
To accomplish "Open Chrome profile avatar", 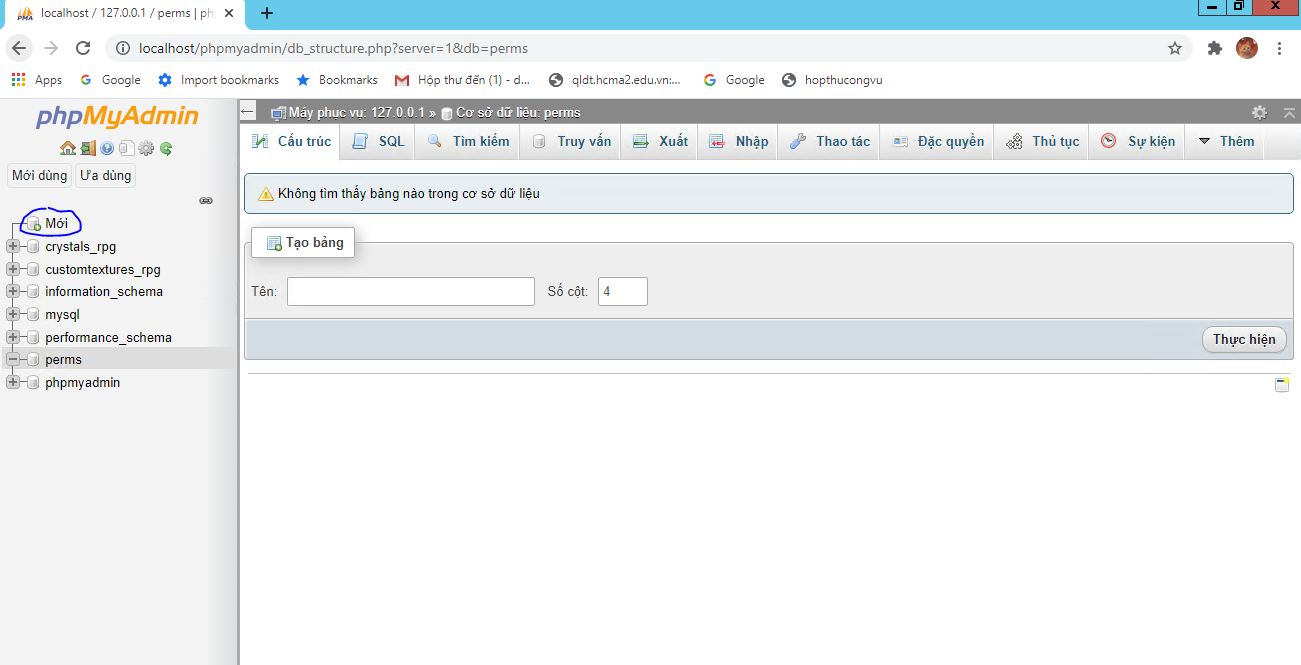I will pyautogui.click(x=1247, y=48).
